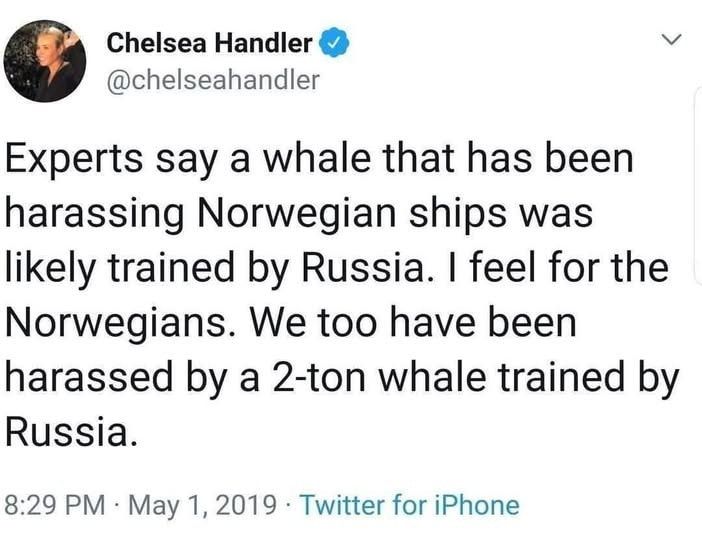Open the "Chelsea Handler" display name
Image resolution: width=702 pixels, height=540 pixels.
tap(209, 43)
